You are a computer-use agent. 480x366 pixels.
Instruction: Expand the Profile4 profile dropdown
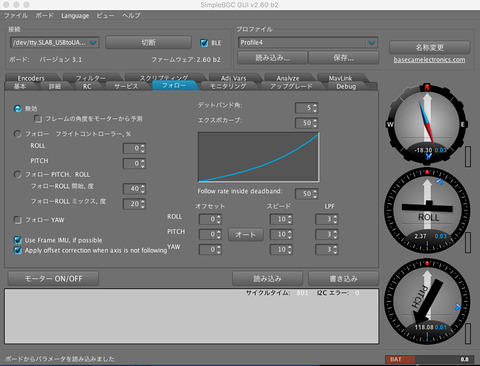(308, 42)
